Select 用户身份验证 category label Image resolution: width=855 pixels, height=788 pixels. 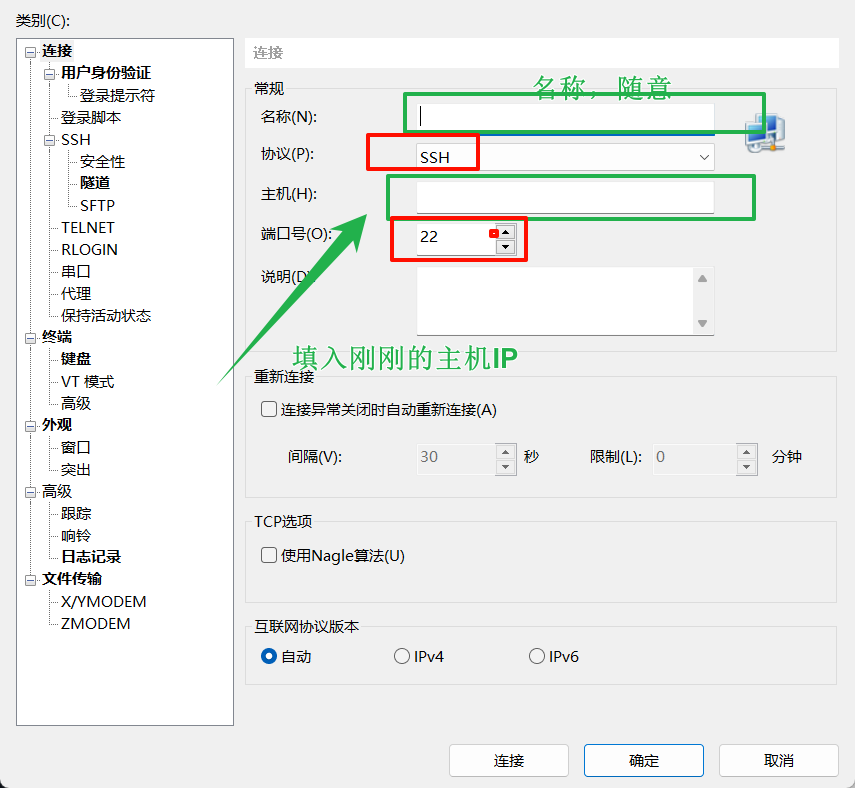click(106, 73)
